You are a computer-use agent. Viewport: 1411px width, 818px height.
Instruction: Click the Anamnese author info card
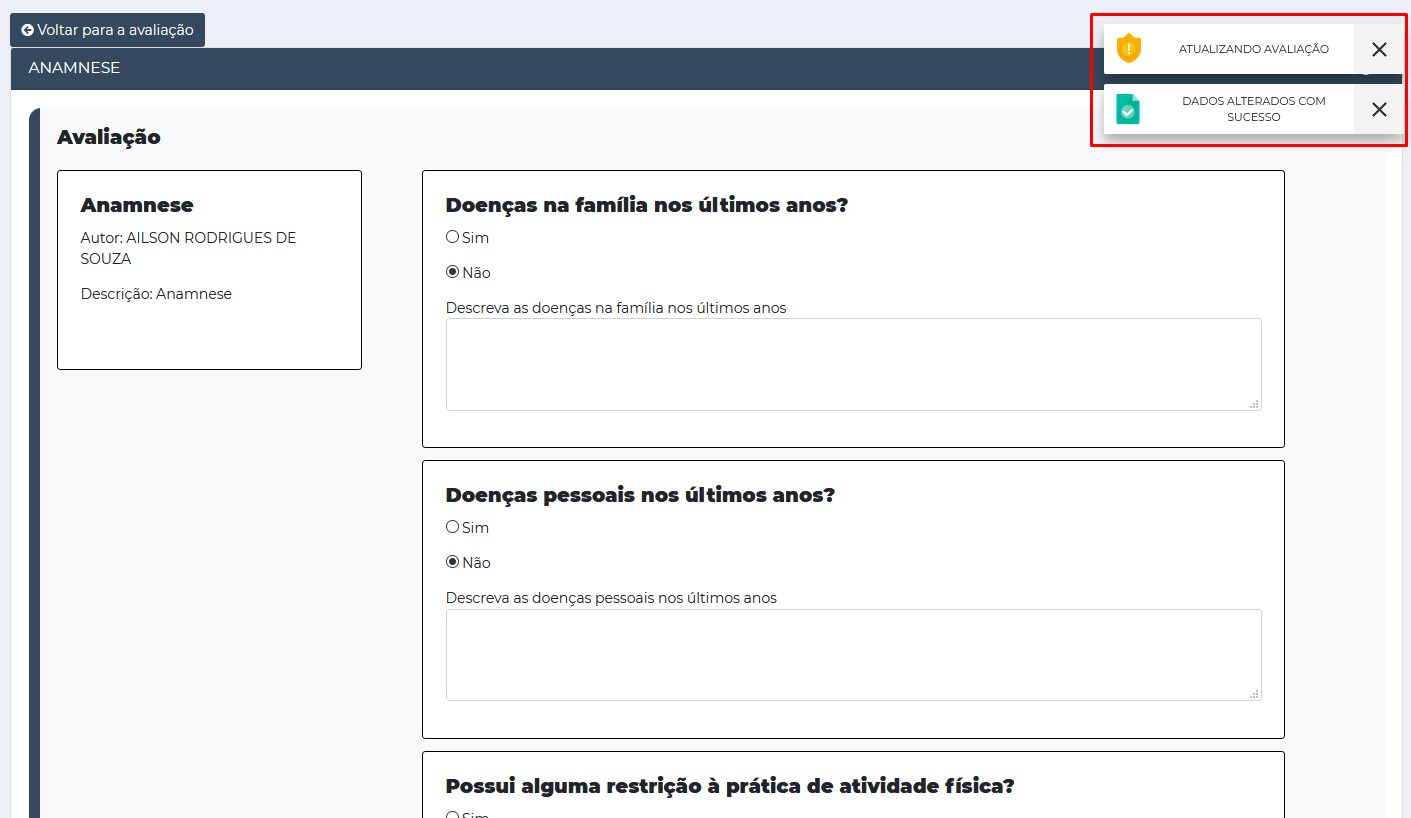[x=209, y=269]
